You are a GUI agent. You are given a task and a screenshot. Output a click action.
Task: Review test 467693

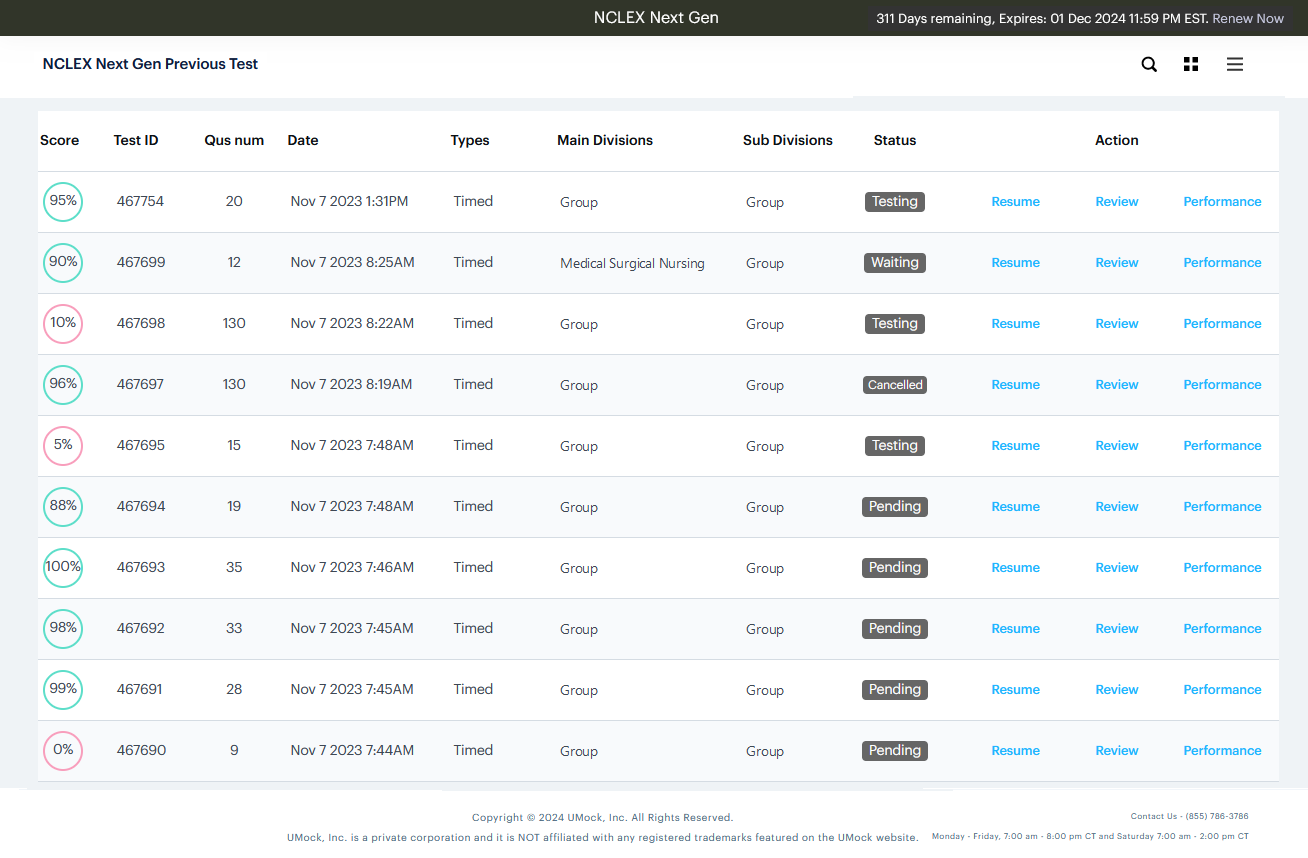(1116, 568)
